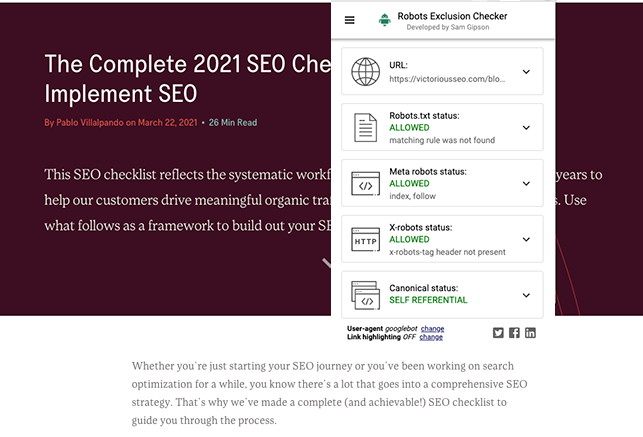Expand the X-robots status chevron

tap(526, 240)
